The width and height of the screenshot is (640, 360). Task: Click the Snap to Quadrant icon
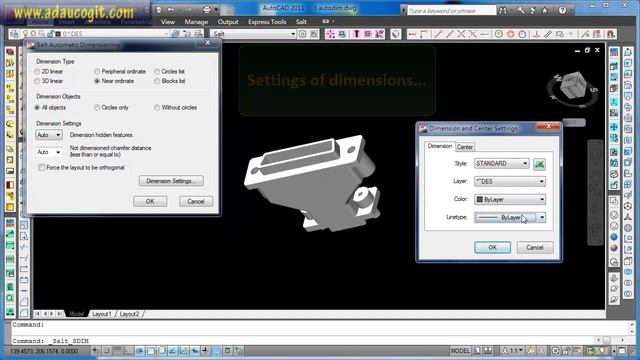point(510,34)
